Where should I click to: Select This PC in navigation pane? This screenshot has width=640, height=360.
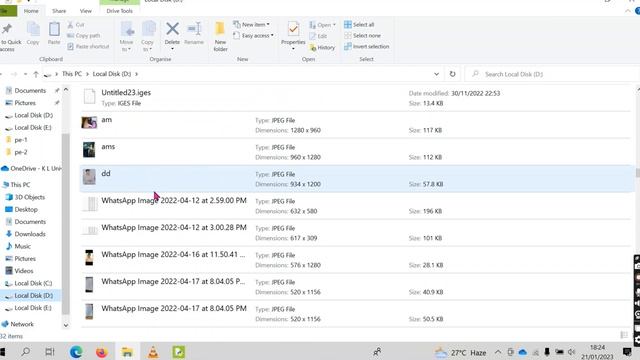tap(16, 185)
